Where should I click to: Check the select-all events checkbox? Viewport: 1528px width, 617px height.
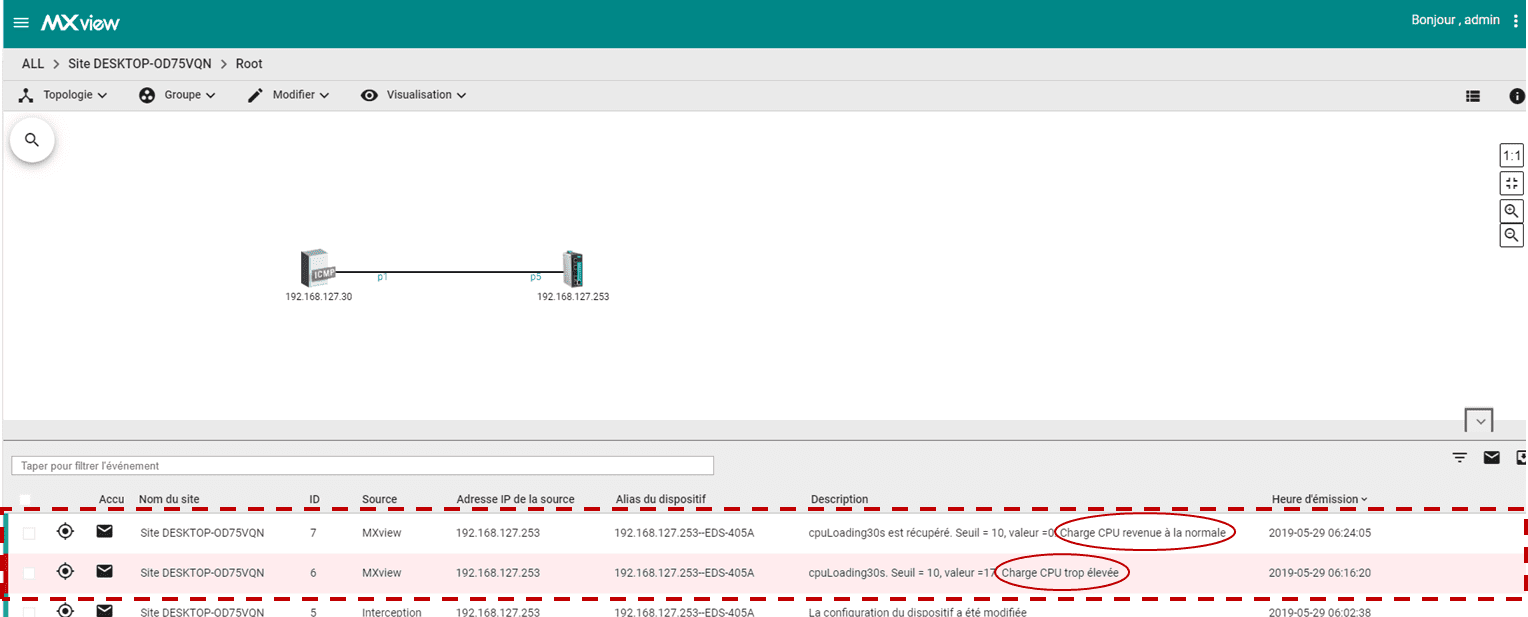25,499
